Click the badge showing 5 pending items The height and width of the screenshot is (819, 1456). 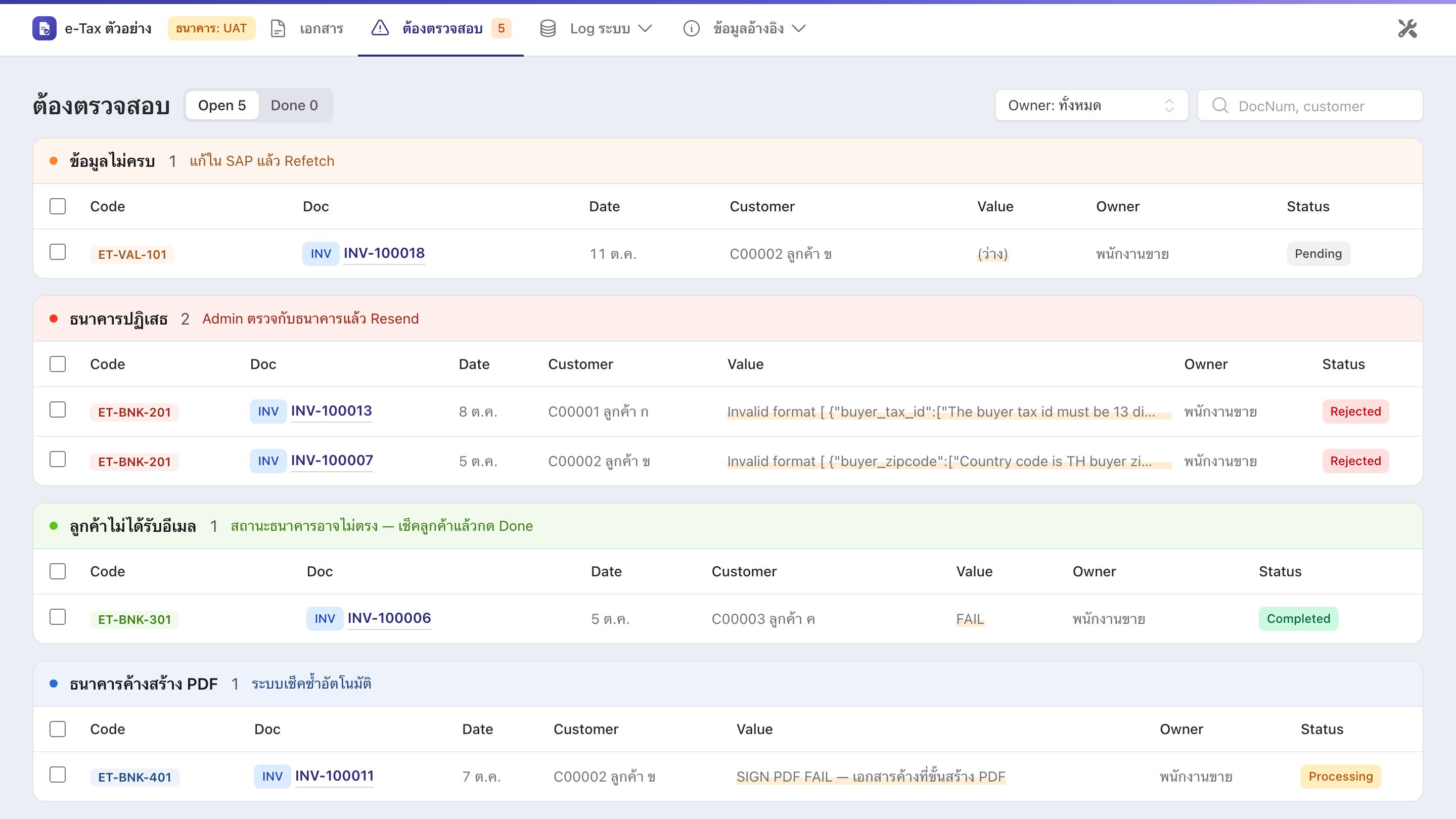(501, 28)
